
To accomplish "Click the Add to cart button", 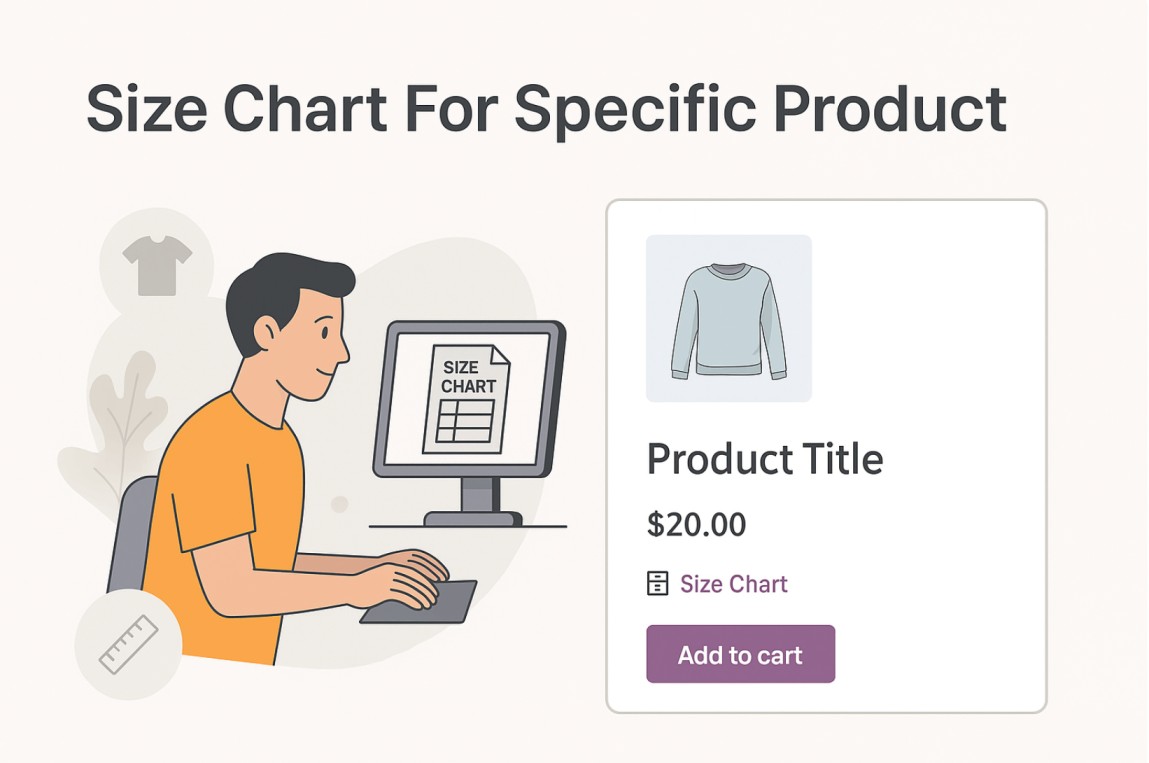I will [x=740, y=654].
